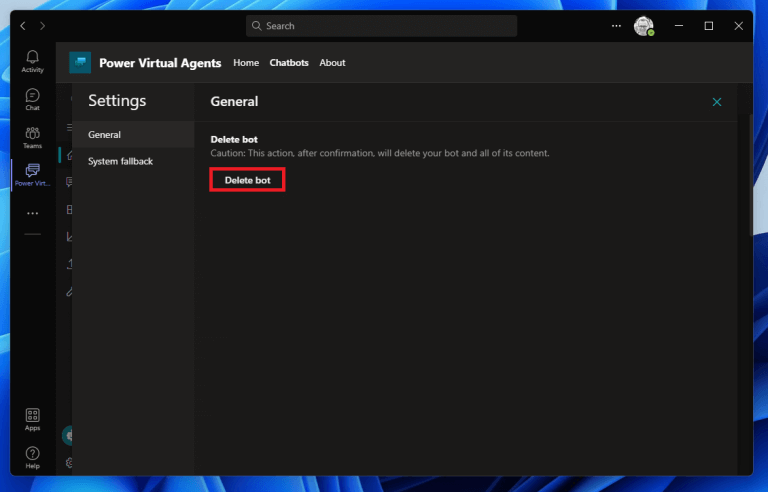Open the Teams icon in sidebar
Image resolution: width=768 pixels, height=492 pixels.
[32, 138]
